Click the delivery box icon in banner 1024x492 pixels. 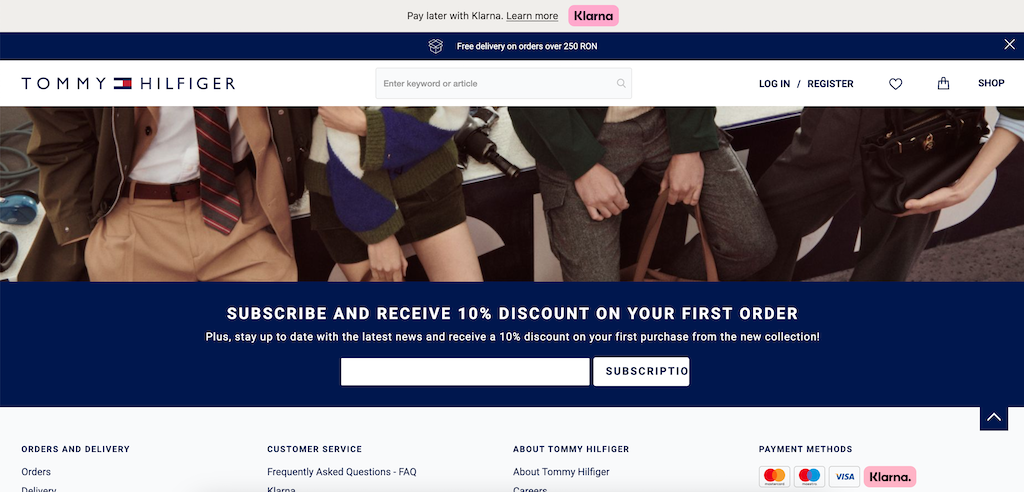pyautogui.click(x=436, y=46)
